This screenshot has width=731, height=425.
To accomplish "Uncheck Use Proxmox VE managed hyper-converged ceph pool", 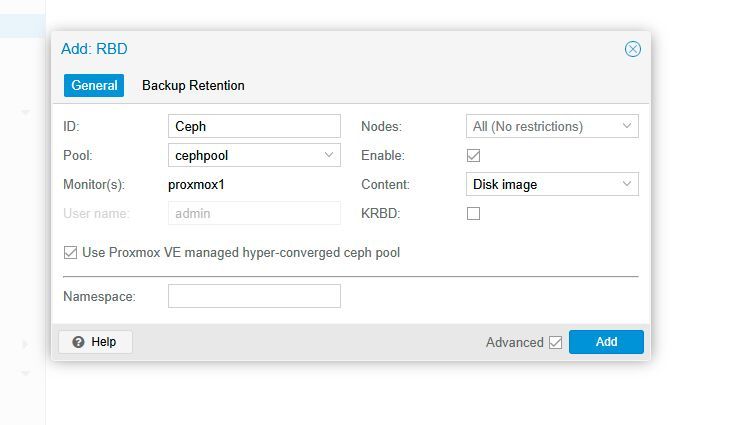I will point(70,253).
